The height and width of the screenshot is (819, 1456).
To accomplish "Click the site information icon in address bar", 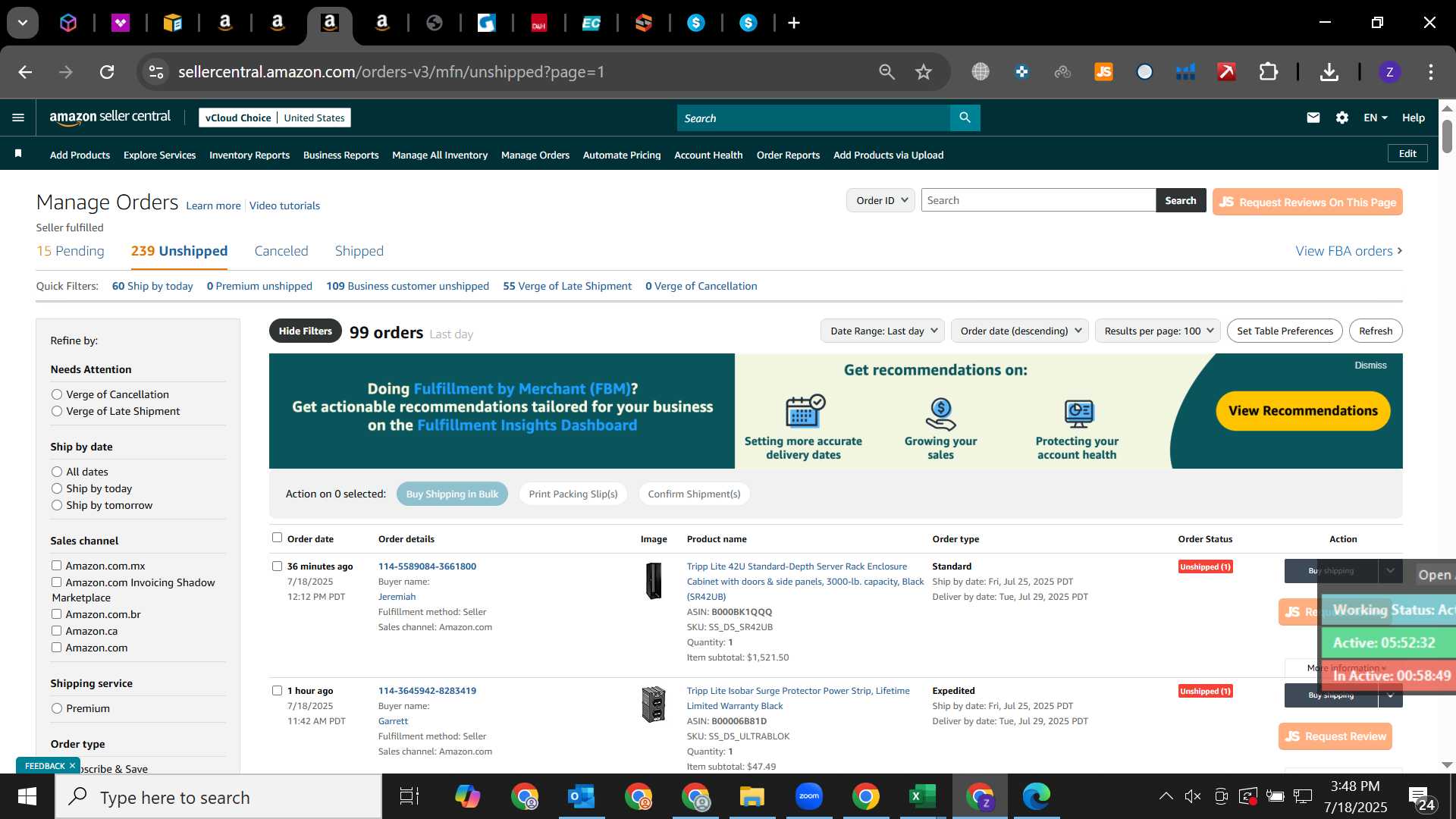I will point(155,72).
